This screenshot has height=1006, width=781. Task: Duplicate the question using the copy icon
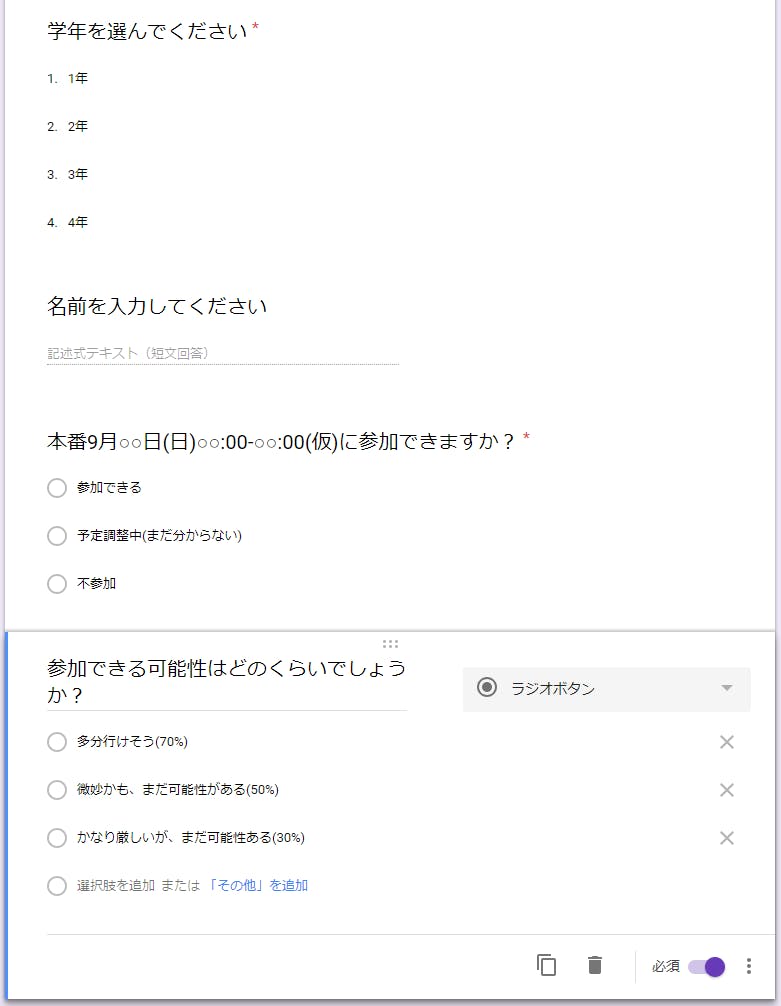pos(546,966)
